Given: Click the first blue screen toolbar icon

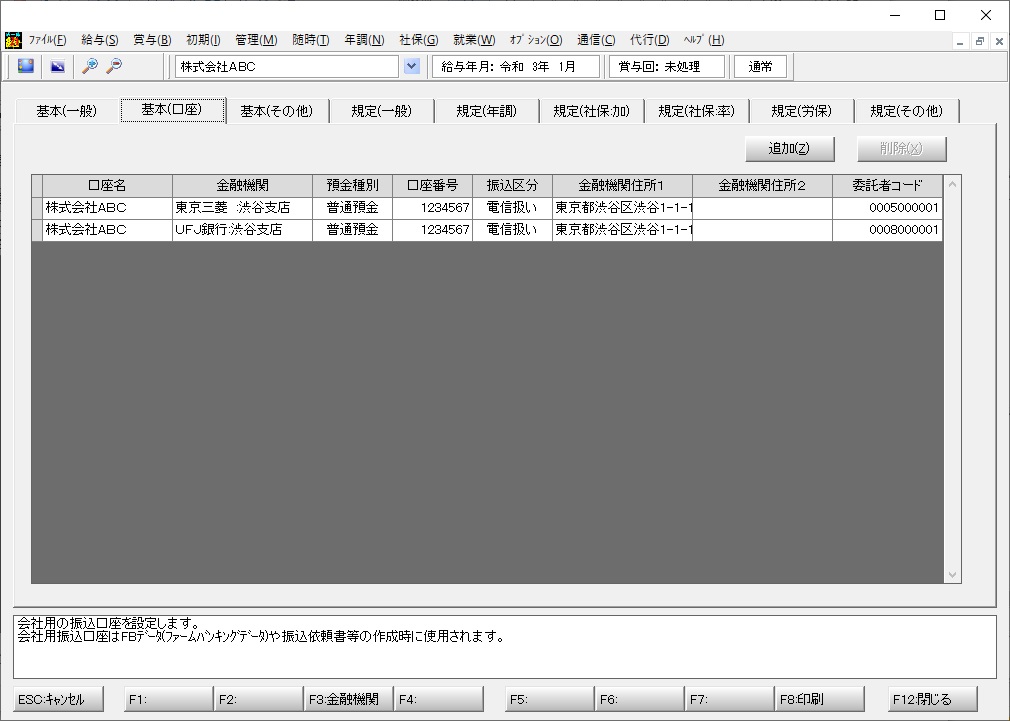Looking at the screenshot, I should click(25, 66).
